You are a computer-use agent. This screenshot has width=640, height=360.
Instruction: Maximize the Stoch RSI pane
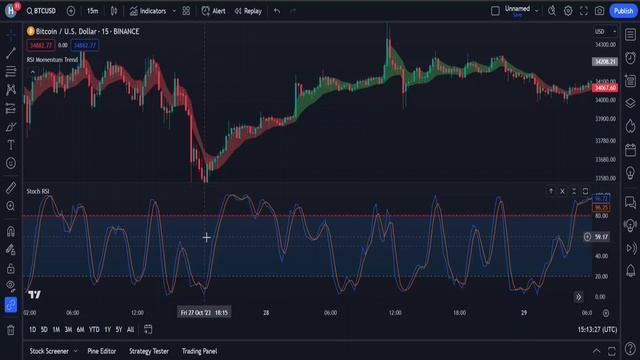pyautogui.click(x=585, y=191)
